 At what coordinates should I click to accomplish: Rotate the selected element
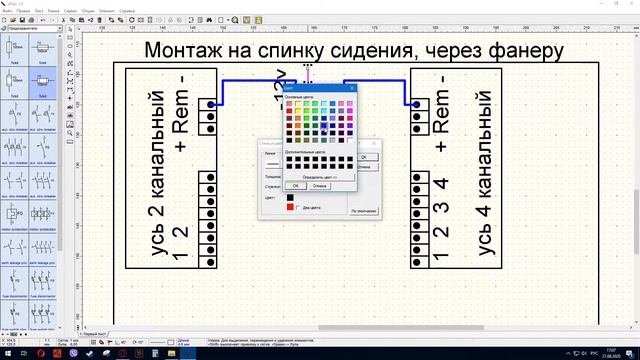coord(131,20)
